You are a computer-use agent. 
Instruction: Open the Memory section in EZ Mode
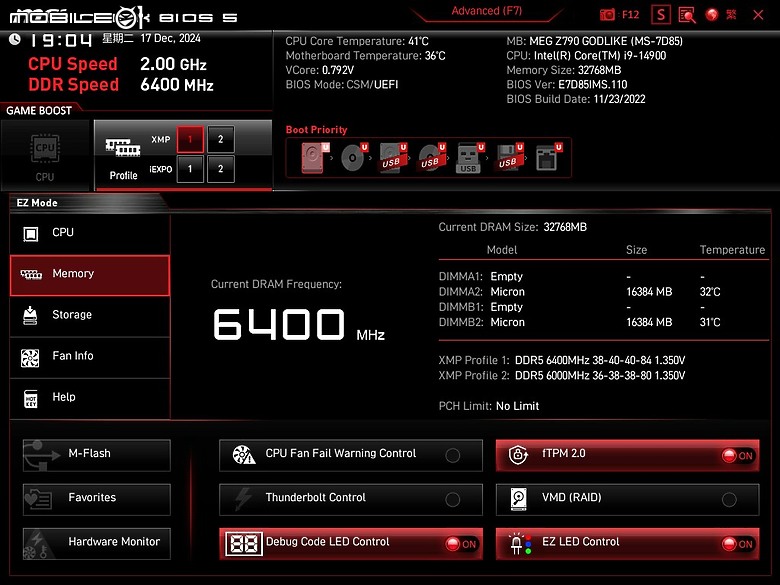[90, 275]
